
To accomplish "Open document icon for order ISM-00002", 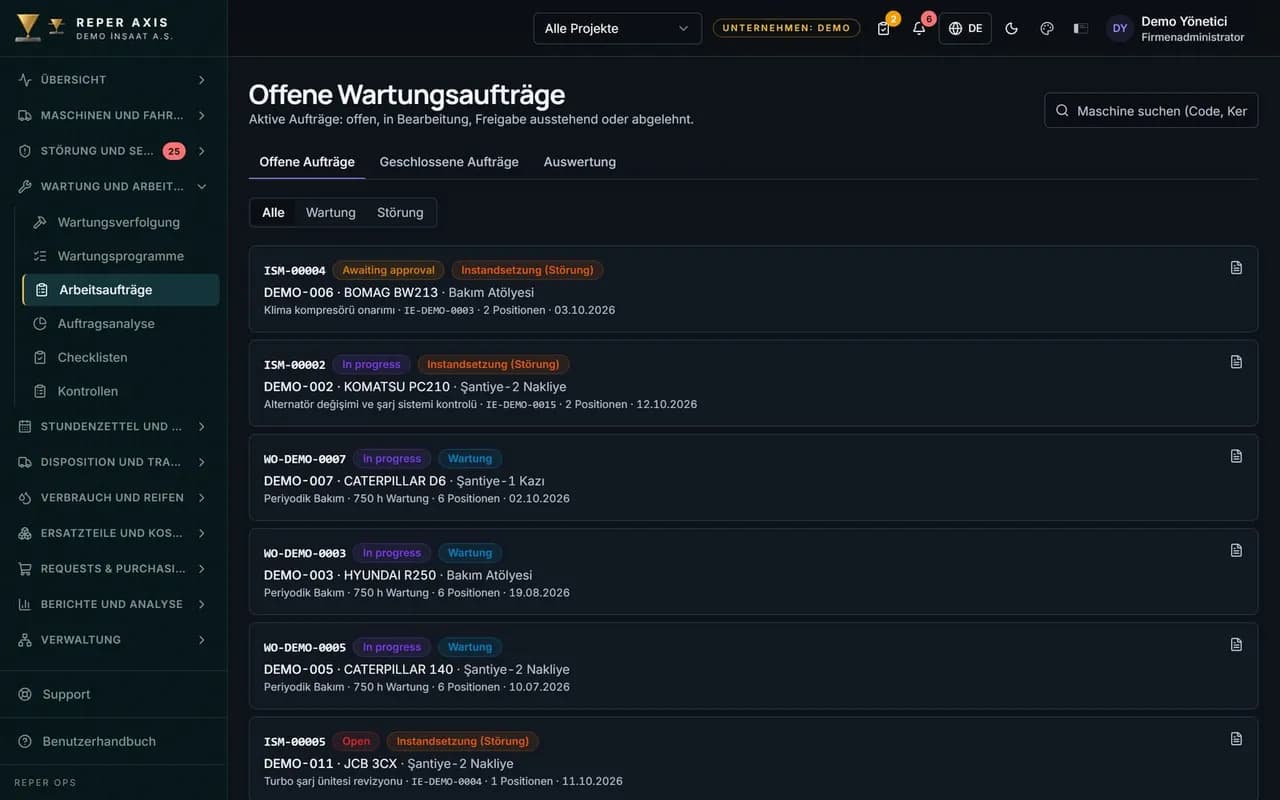I will coord(1236,362).
